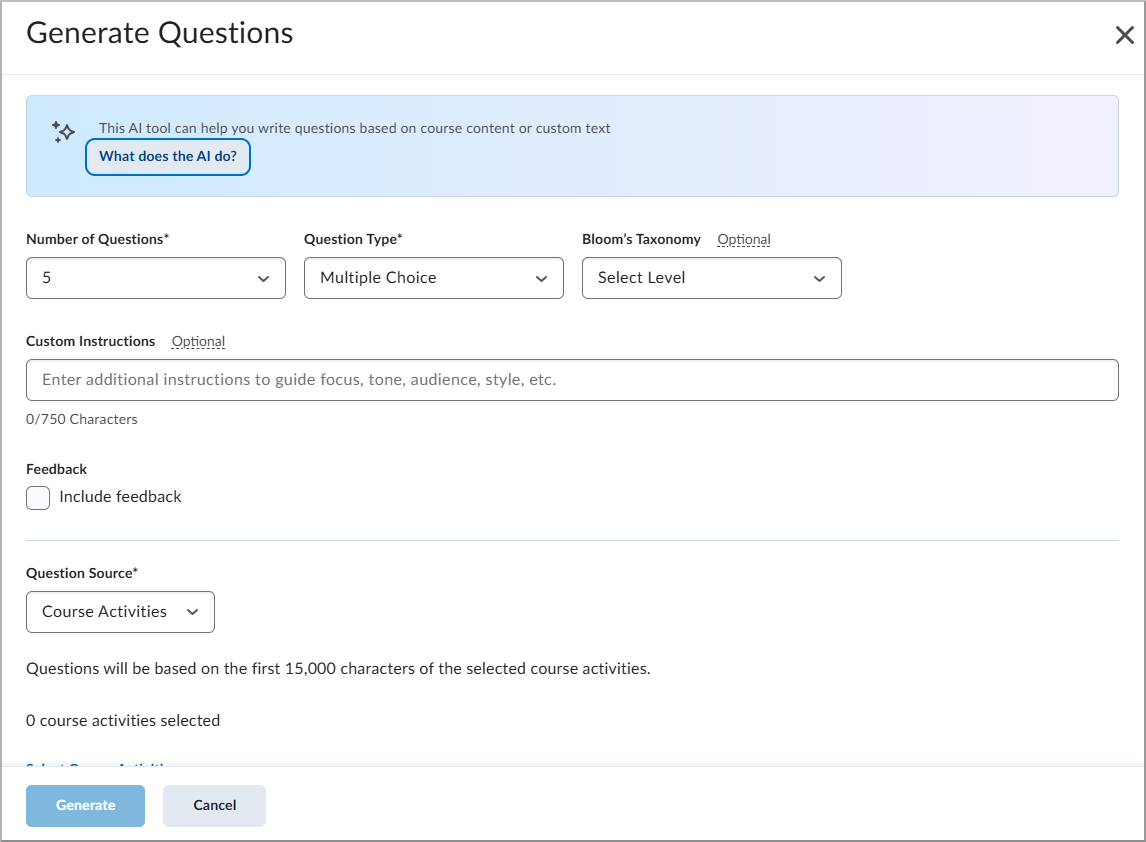Open the Multiple Choice question type dropdown
The height and width of the screenshot is (842, 1146).
(x=433, y=277)
